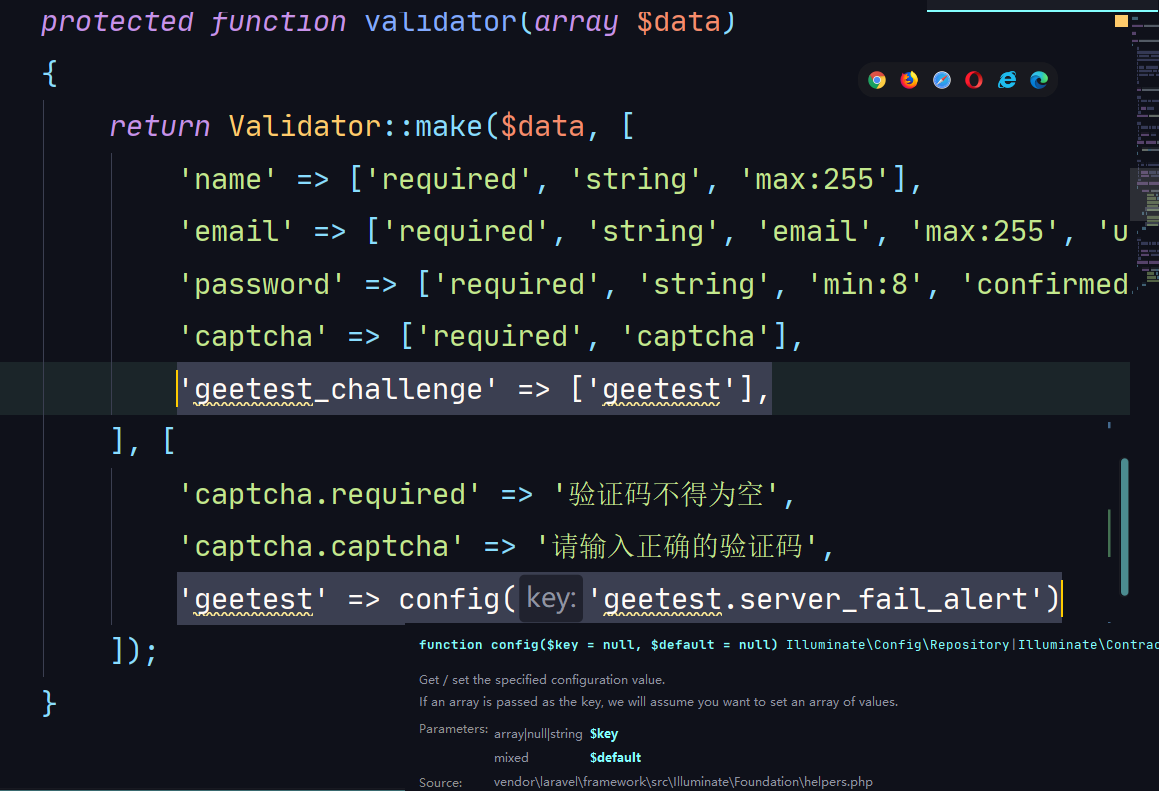Open file preview in Opera browser

(x=974, y=80)
